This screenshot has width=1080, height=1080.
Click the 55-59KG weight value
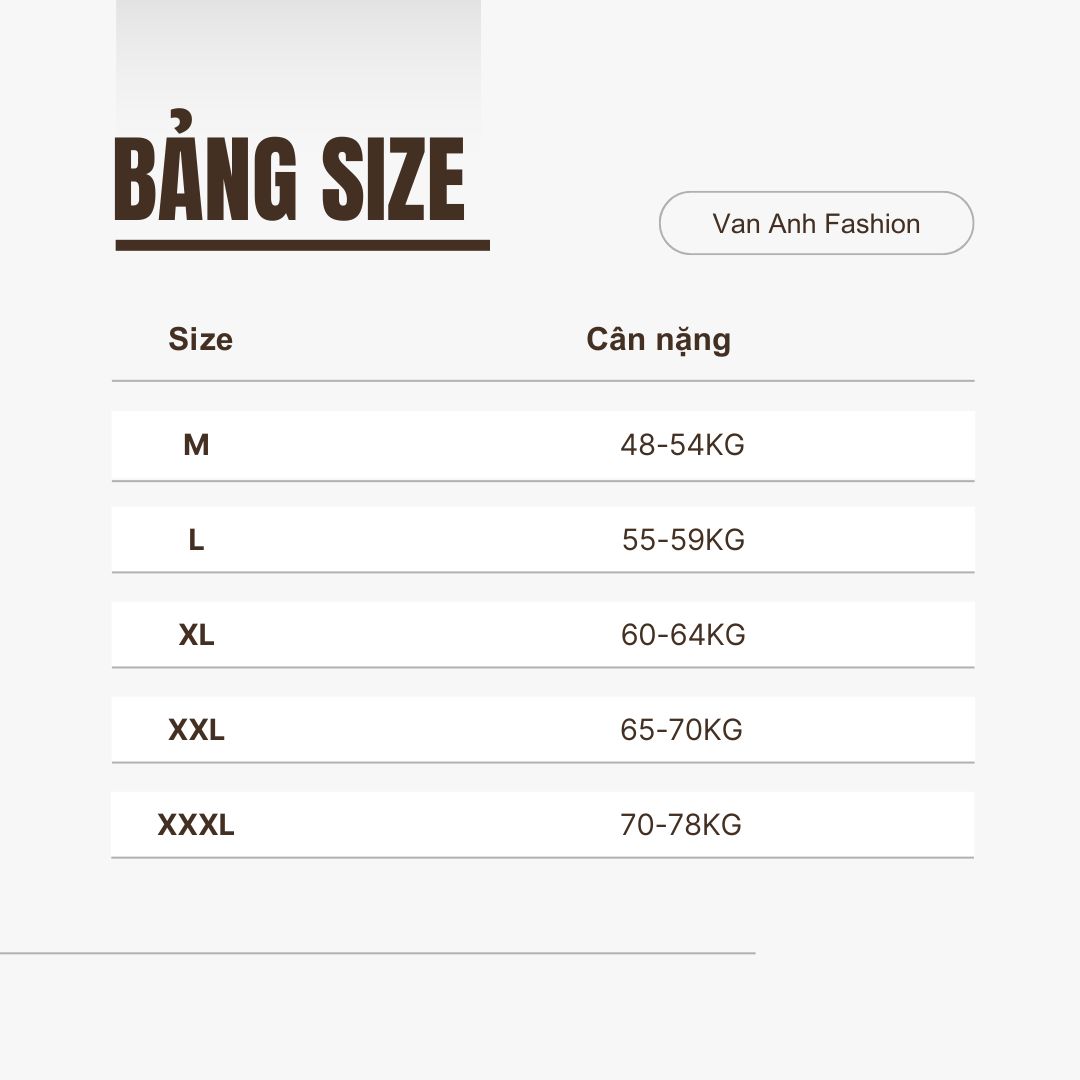(x=683, y=540)
